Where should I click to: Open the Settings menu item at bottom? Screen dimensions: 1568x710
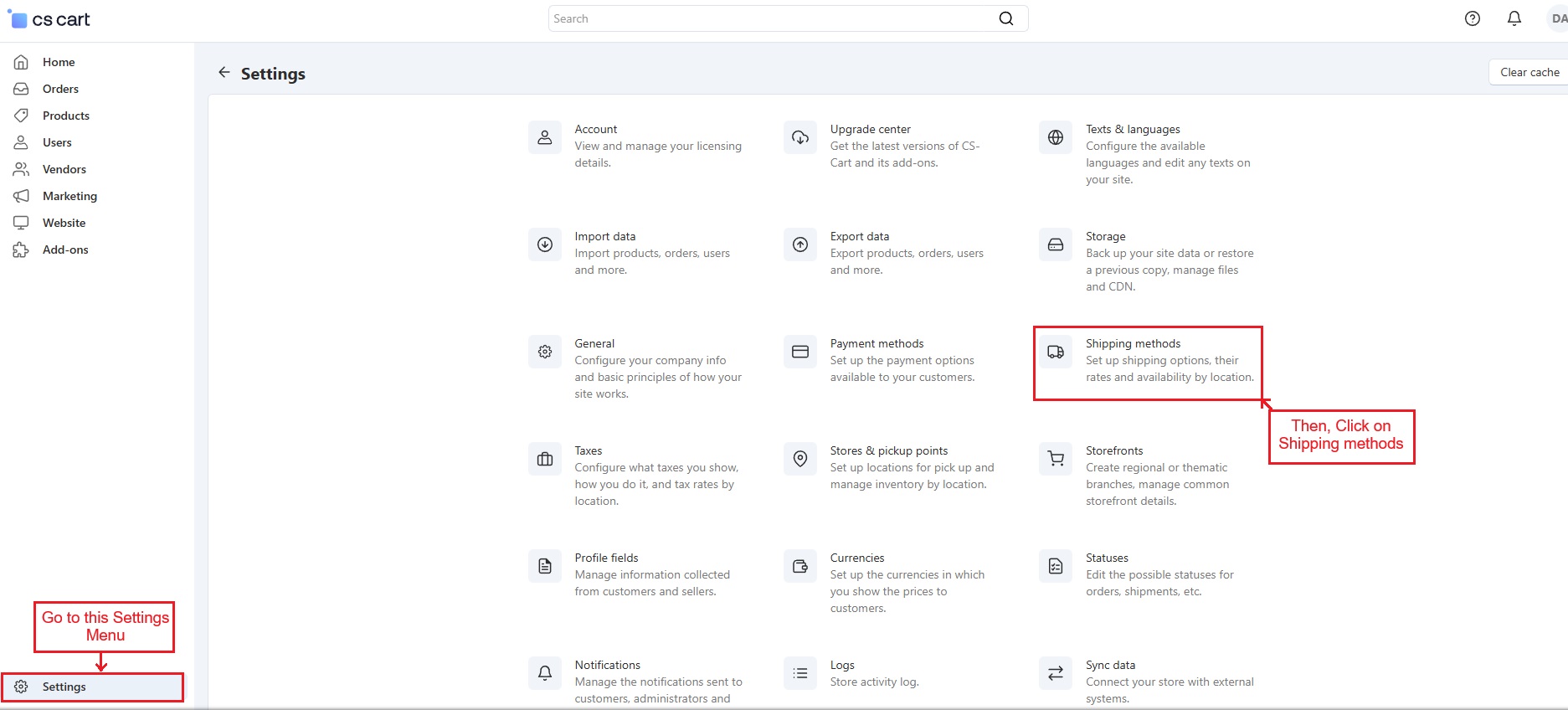click(x=64, y=687)
